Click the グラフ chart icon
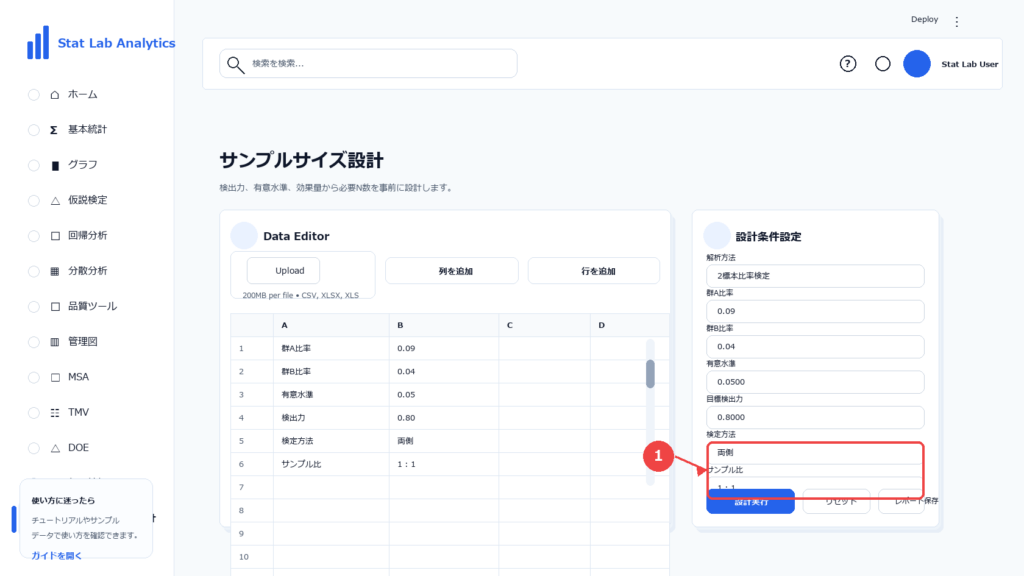 tap(55, 165)
